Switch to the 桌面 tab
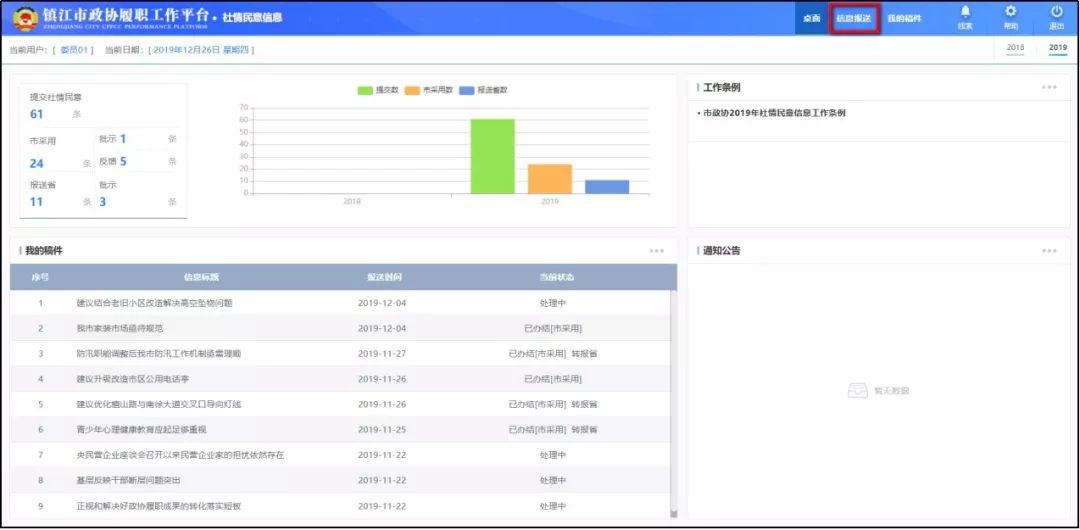This screenshot has height=530, width=1080. (811, 19)
